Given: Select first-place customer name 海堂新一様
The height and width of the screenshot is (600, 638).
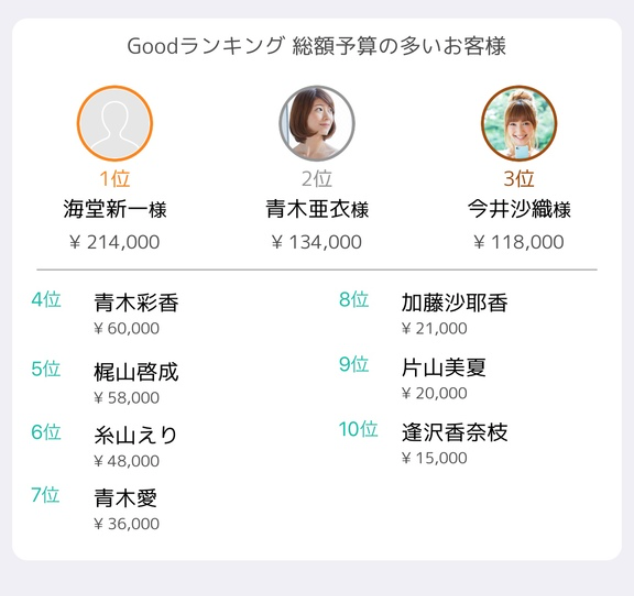Looking at the screenshot, I should click(x=115, y=210).
